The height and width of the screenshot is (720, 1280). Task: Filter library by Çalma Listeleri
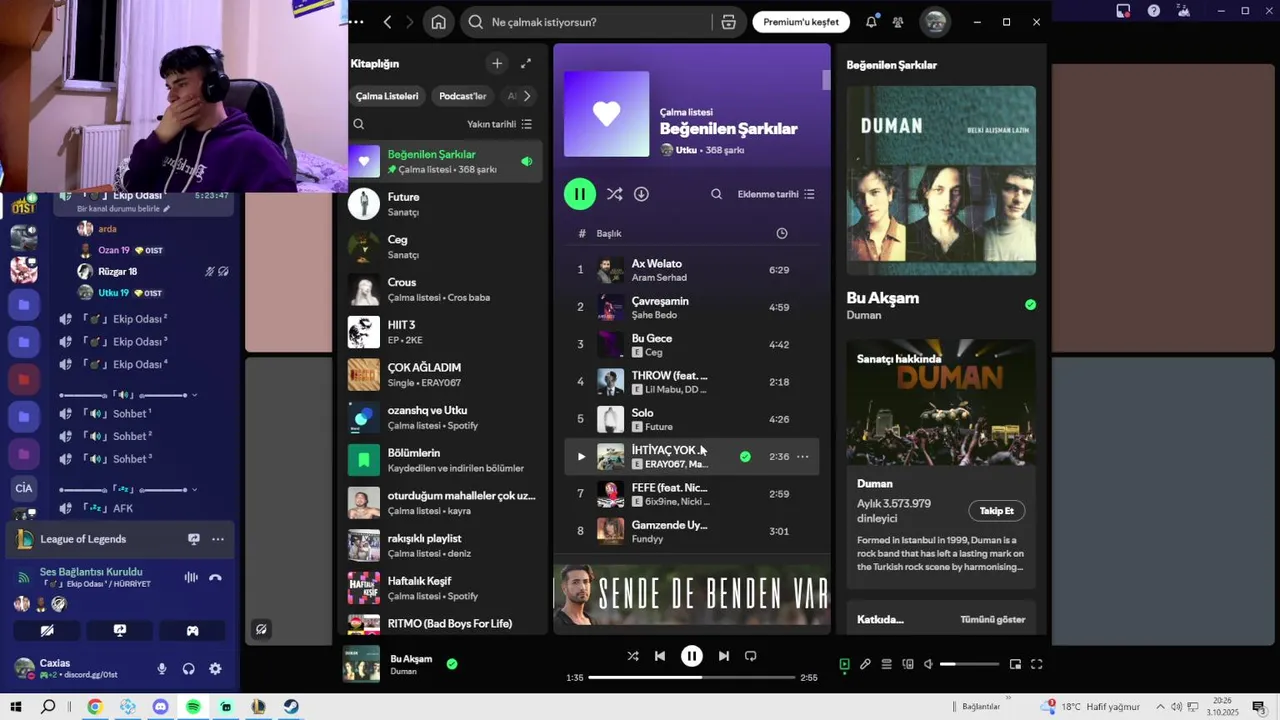[x=387, y=96]
